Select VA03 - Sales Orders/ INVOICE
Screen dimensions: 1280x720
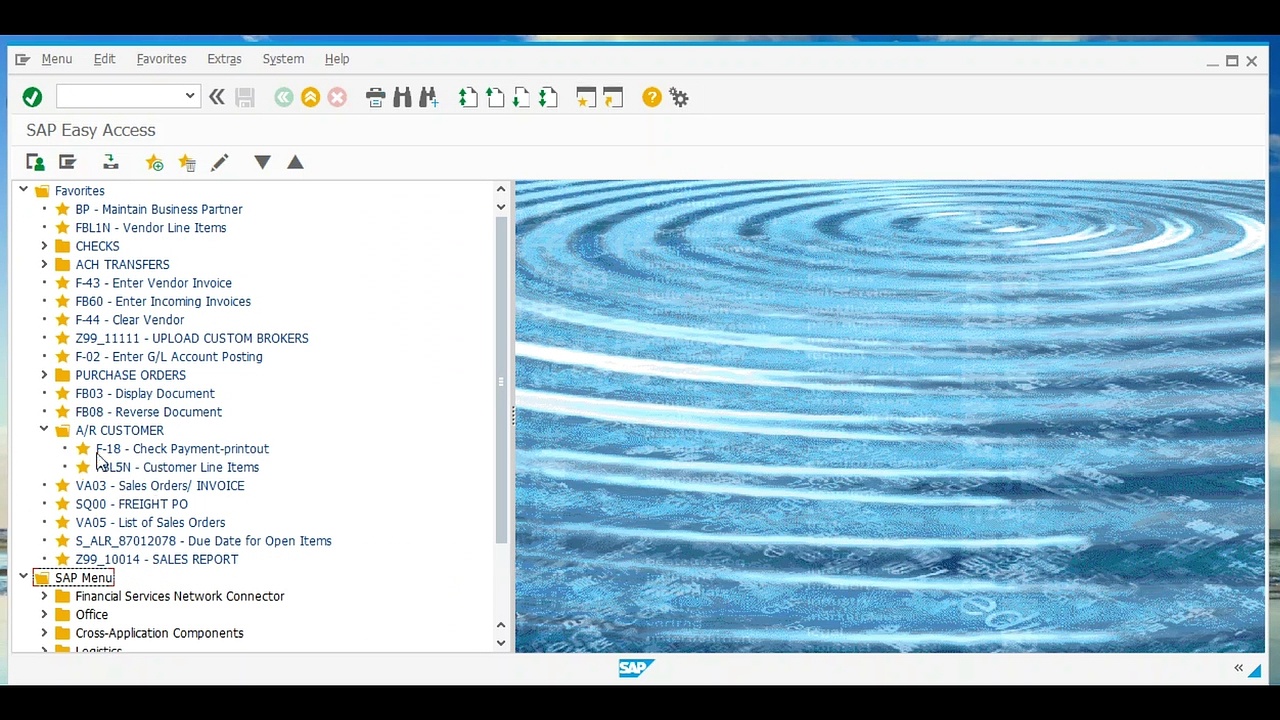coord(160,486)
